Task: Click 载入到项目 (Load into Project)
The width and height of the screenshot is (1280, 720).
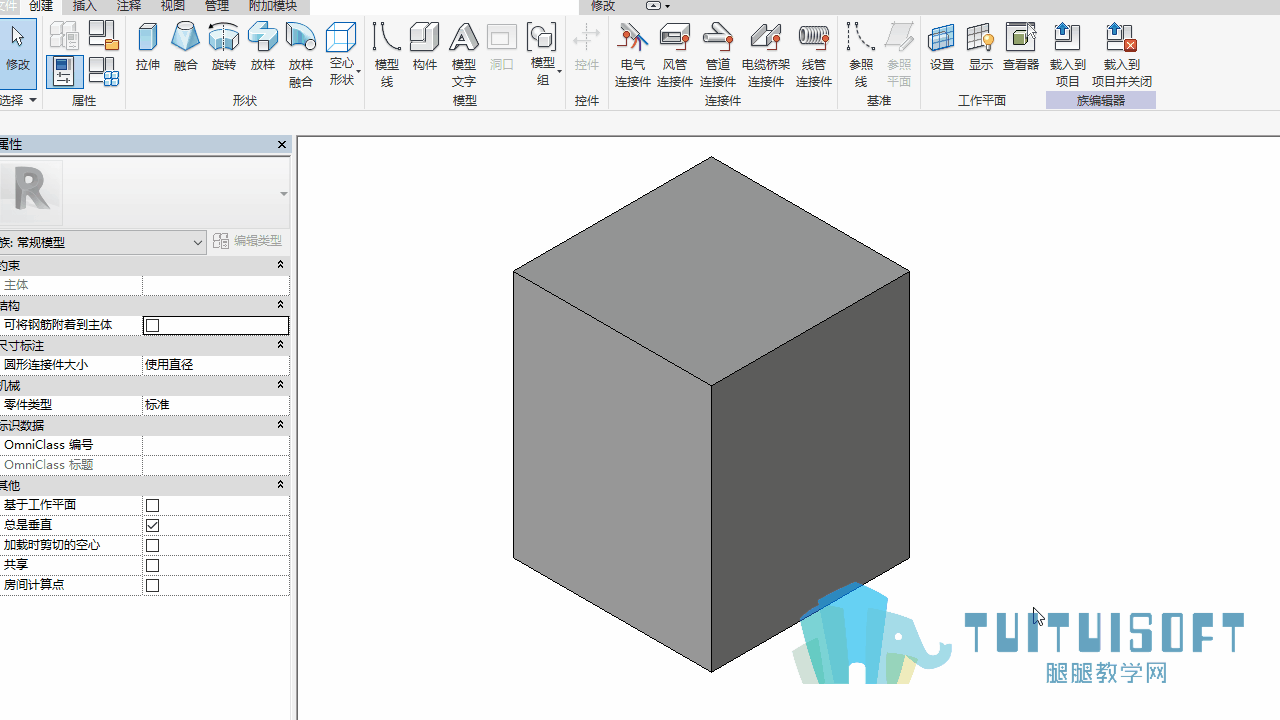Action: [x=1068, y=55]
